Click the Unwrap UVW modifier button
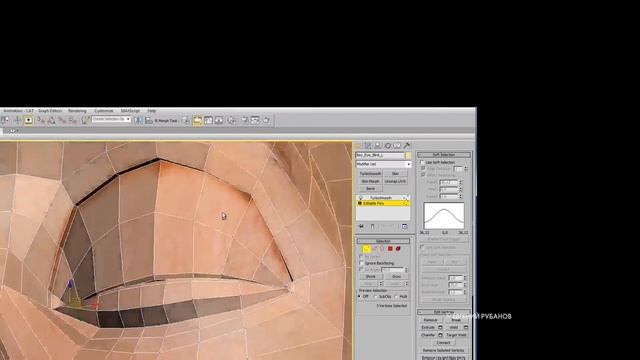Screen dimensions: 640x360 pos(395,181)
